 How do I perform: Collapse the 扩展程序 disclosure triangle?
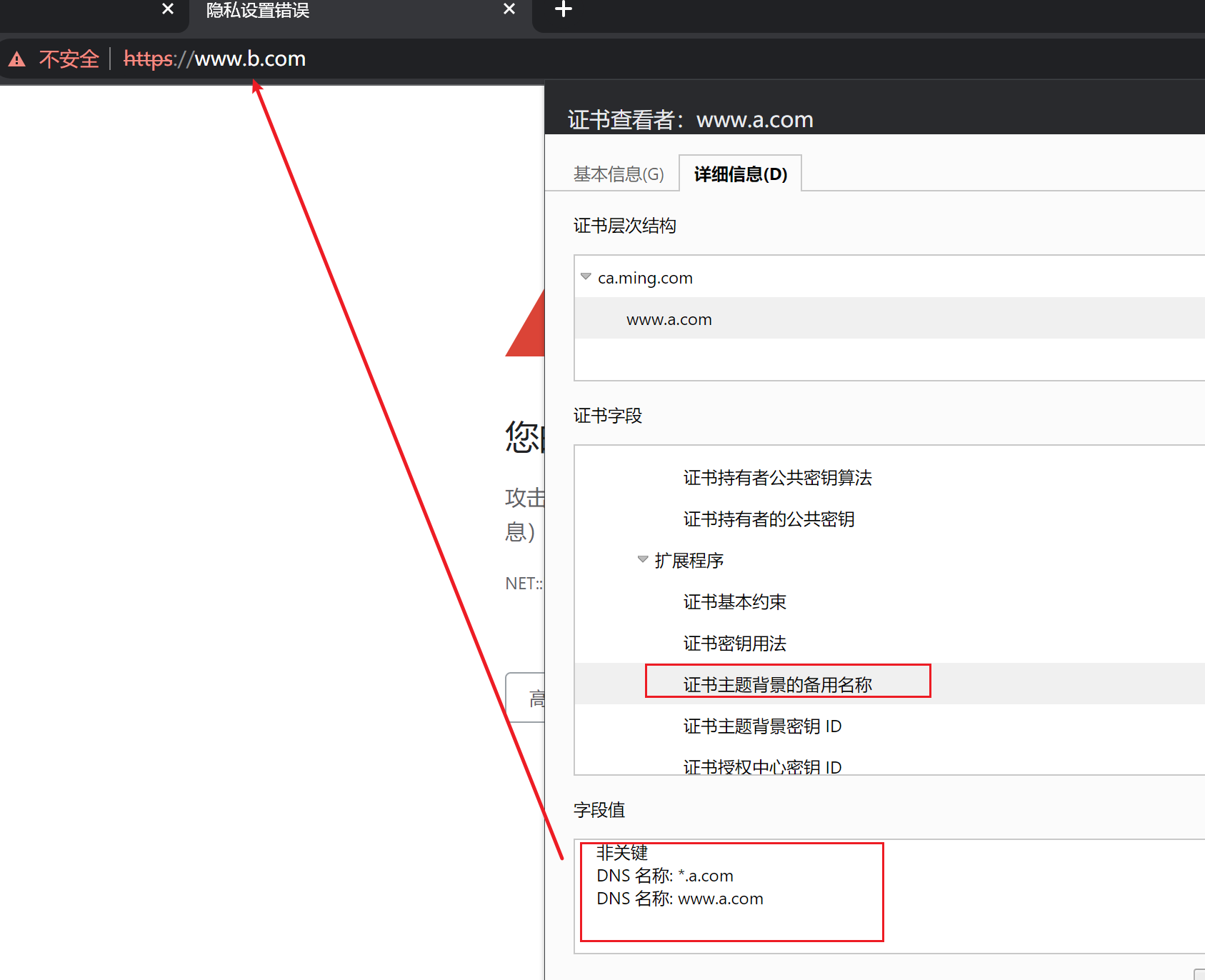(642, 559)
